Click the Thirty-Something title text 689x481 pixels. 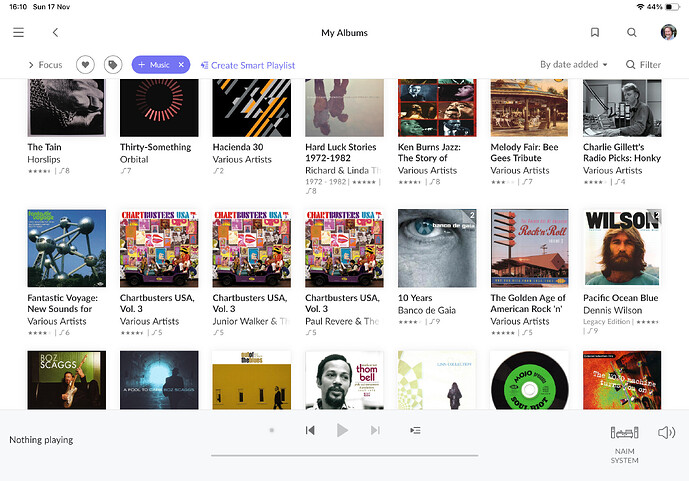click(156, 147)
